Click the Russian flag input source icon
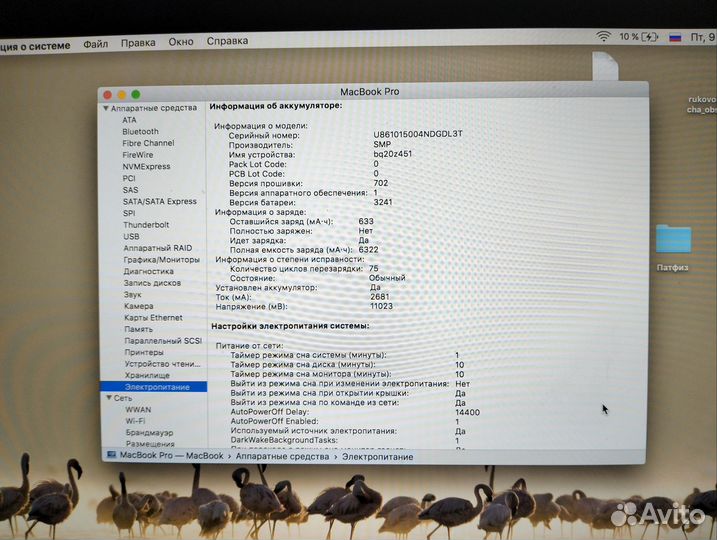Screen dimensions: 717x540 coord(675,37)
